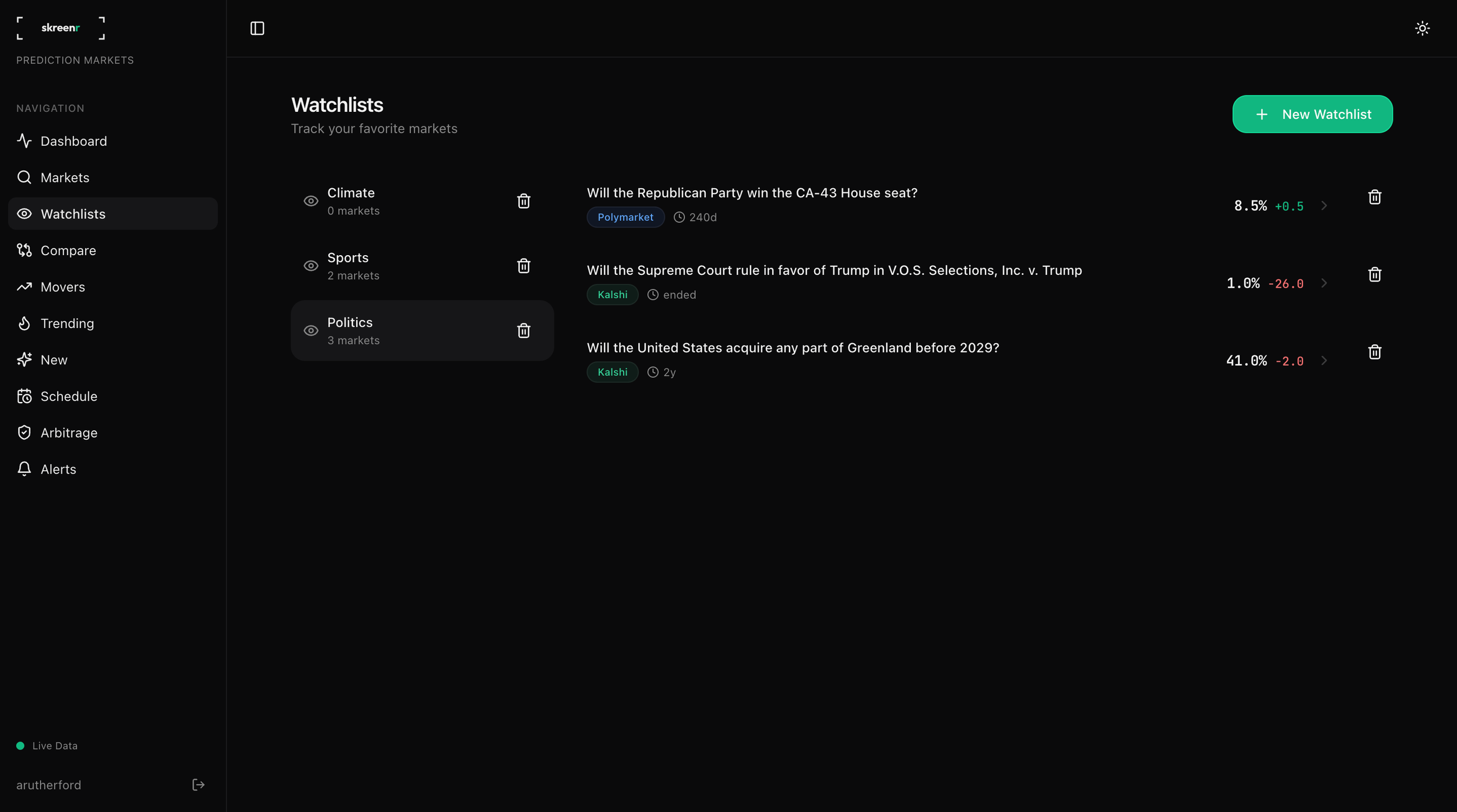Go to the Markets page
Viewport: 1457px width, 812px height.
click(x=113, y=177)
